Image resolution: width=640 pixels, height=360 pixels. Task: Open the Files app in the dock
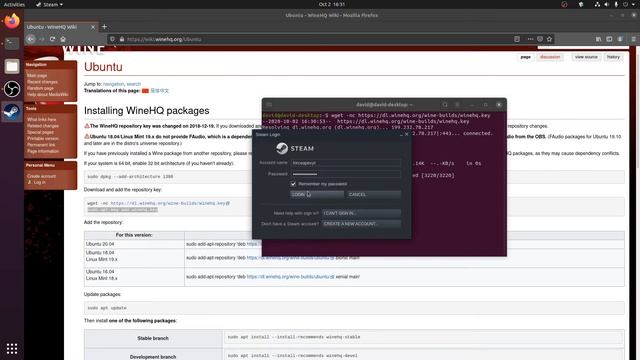[12, 66]
